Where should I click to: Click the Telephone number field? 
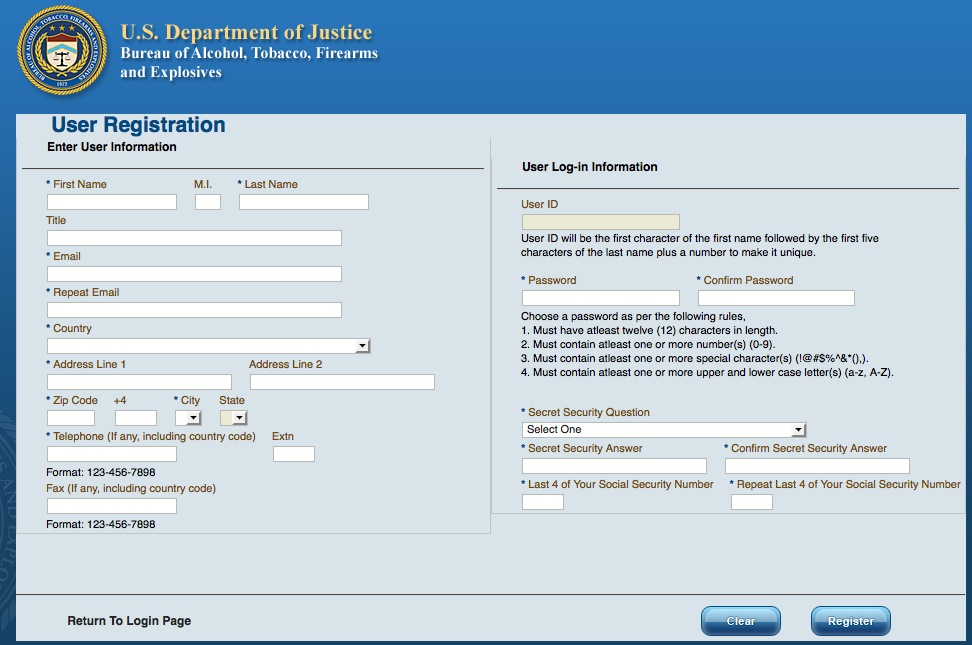pos(112,454)
